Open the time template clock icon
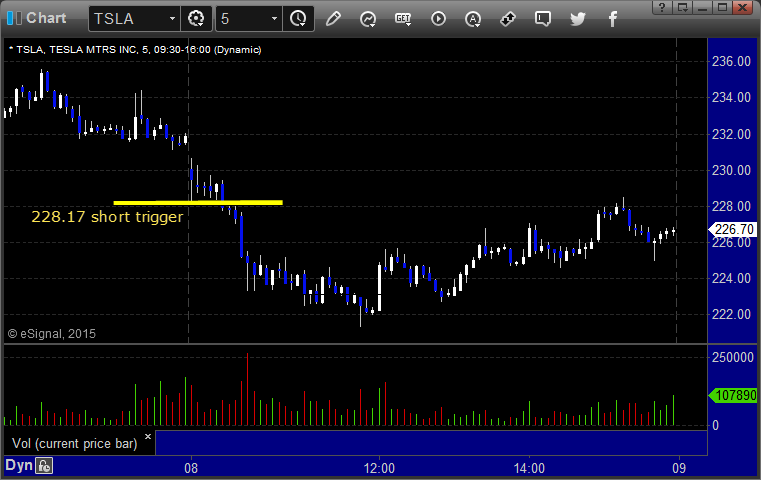 point(298,19)
